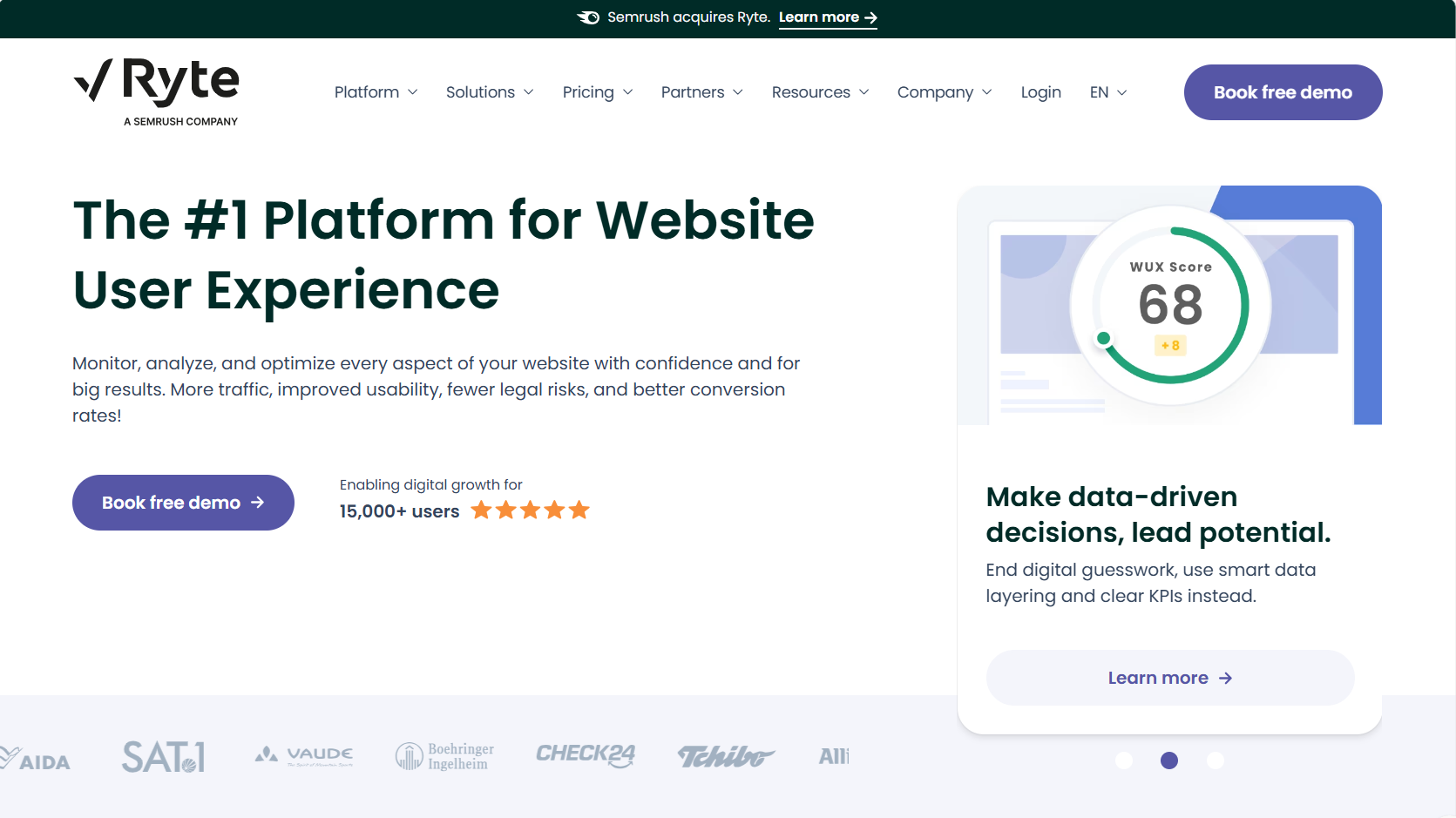The height and width of the screenshot is (818, 1456).
Task: Expand the Company menu chevron
Action: pyautogui.click(x=987, y=92)
